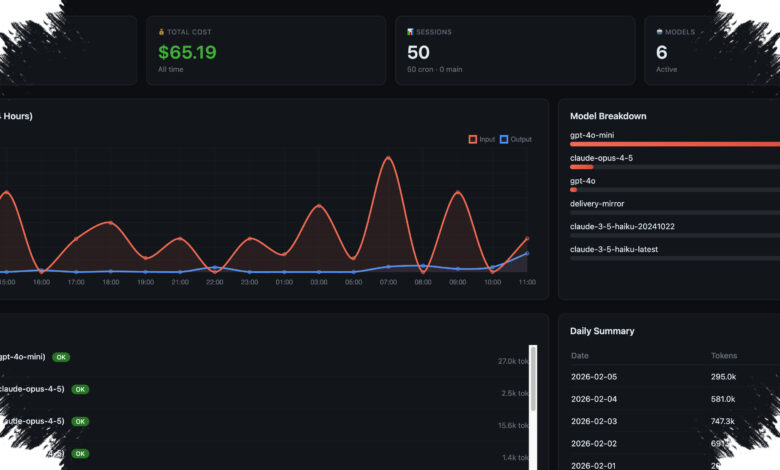780x470 pixels.
Task: Select the 07:00 peak point on Input line
Action: coord(388,158)
